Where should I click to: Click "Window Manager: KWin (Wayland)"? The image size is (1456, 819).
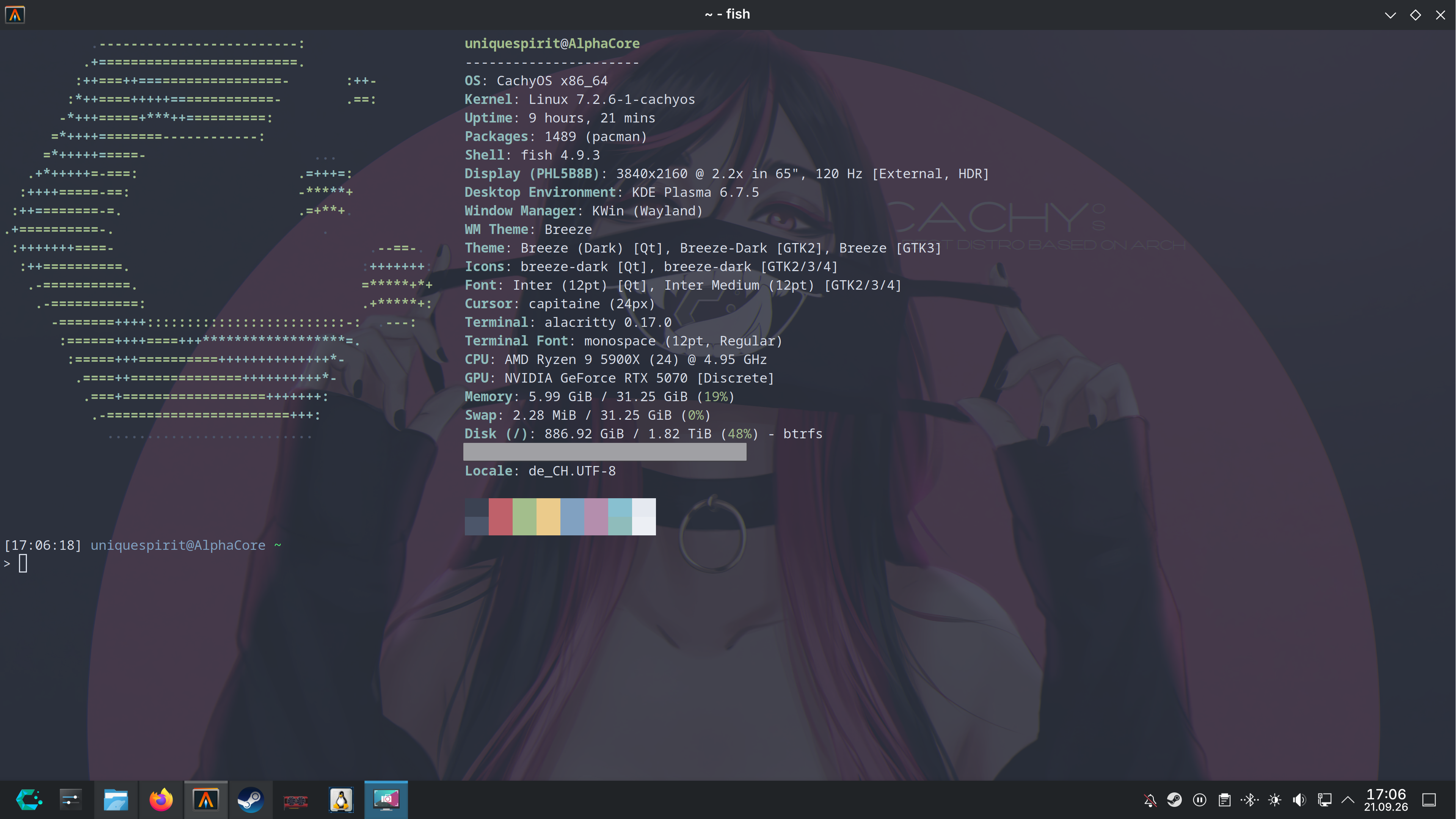[x=584, y=211]
